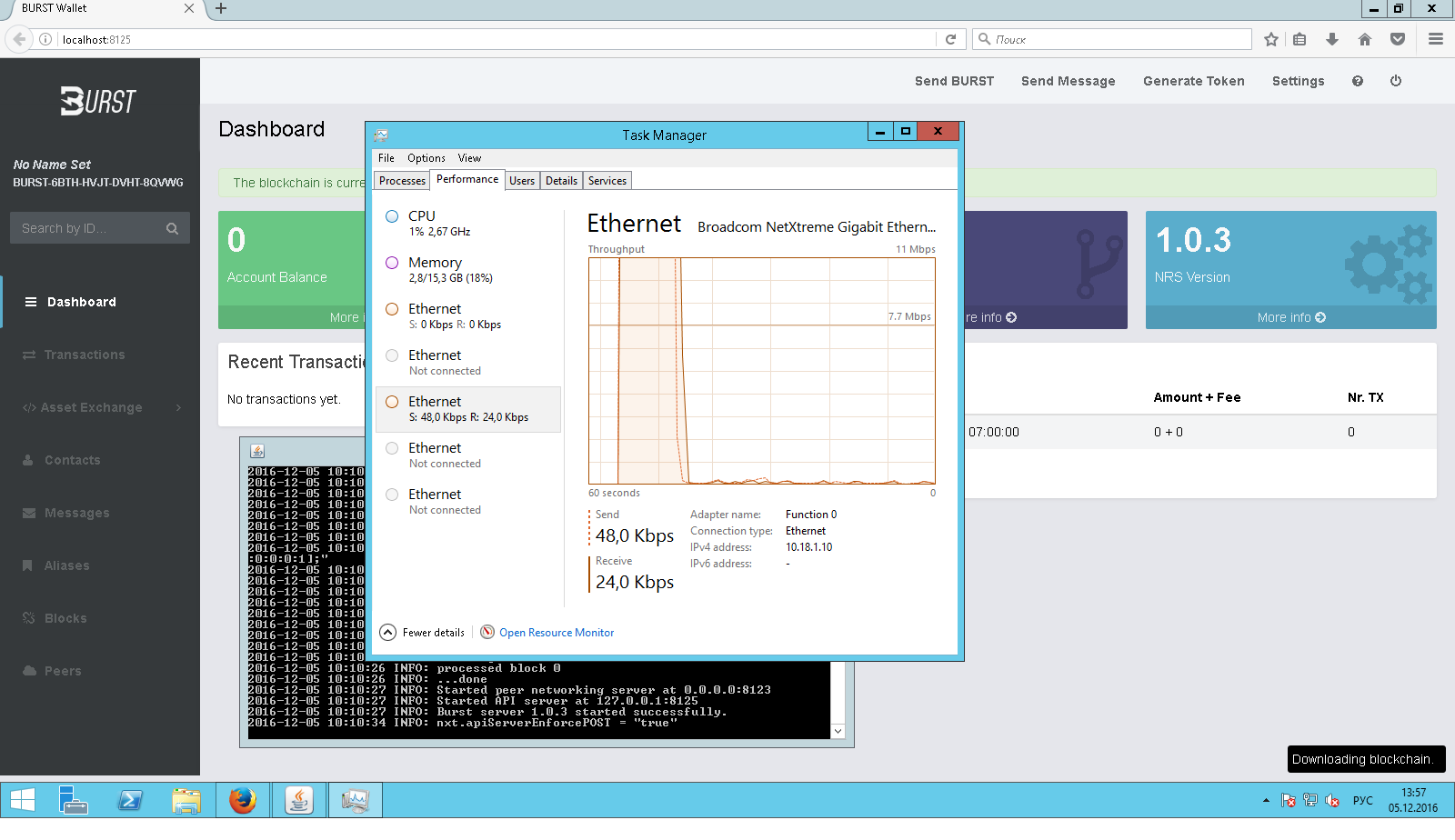Open File Explorer from the taskbar
The height and width of the screenshot is (840, 1455).
click(x=186, y=800)
